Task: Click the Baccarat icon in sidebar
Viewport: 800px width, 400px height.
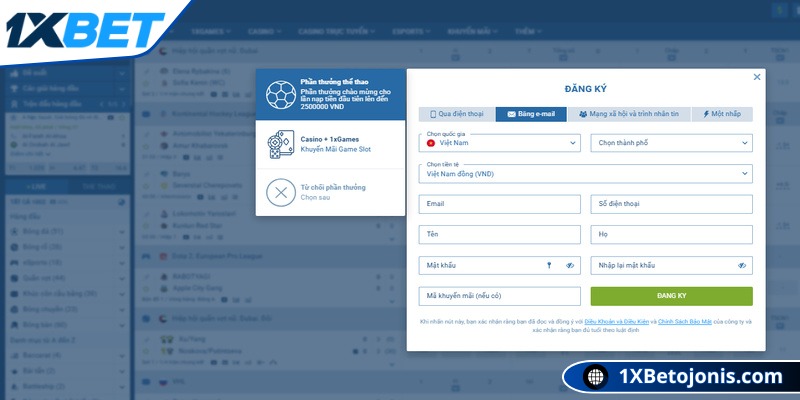Action: pos(14,355)
